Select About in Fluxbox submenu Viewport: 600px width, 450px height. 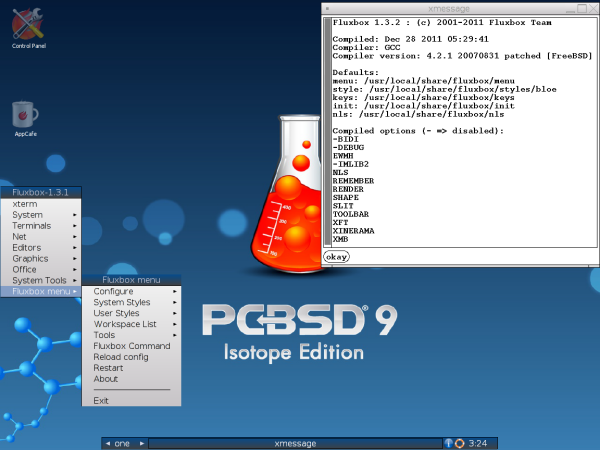(x=131, y=379)
